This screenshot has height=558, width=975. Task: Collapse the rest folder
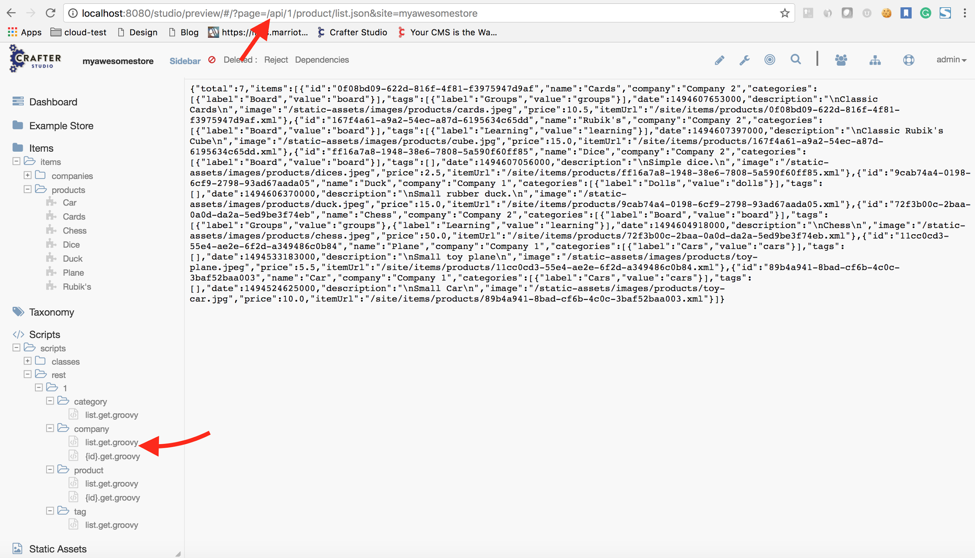coord(27,374)
